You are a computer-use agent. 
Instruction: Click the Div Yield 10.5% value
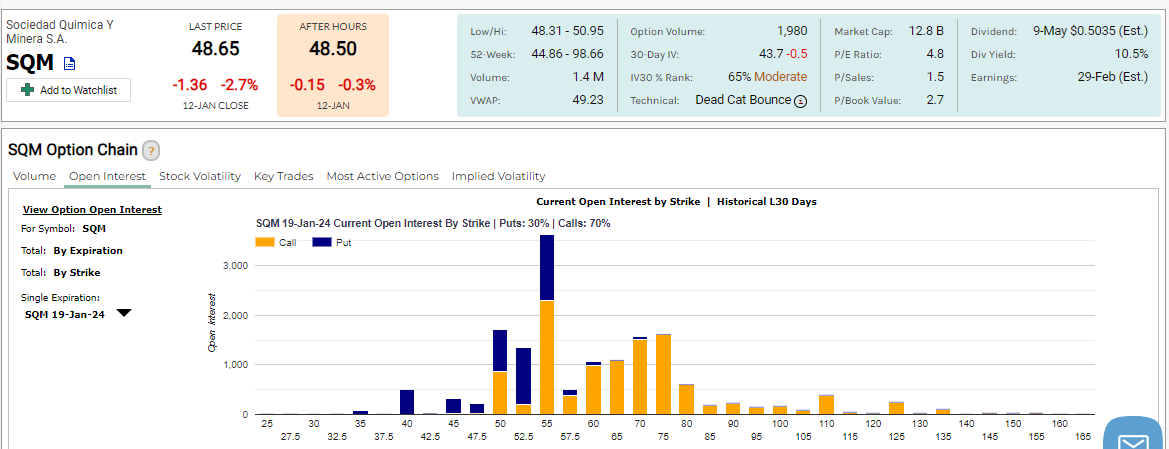click(x=1131, y=54)
